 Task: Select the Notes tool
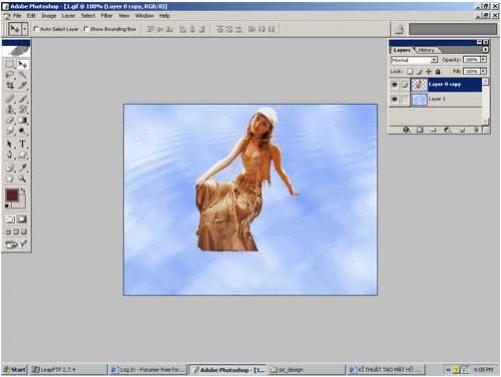(x=10, y=168)
